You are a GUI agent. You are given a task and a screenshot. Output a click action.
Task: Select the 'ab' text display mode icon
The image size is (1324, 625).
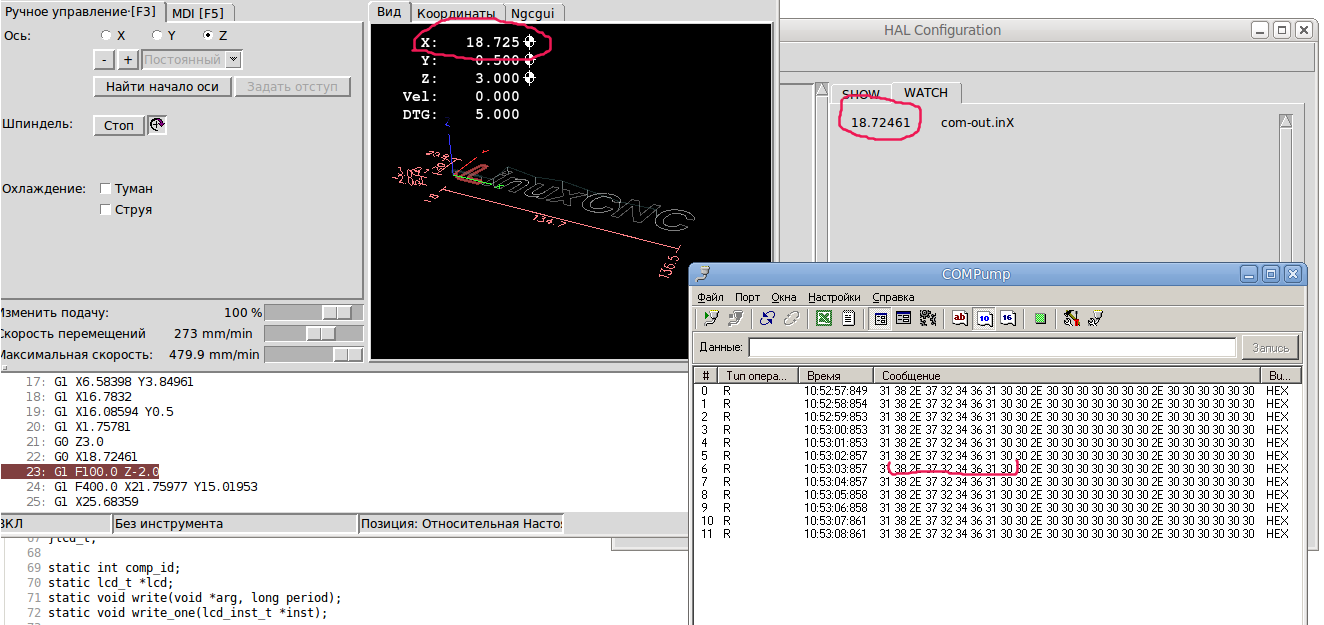tap(960, 318)
